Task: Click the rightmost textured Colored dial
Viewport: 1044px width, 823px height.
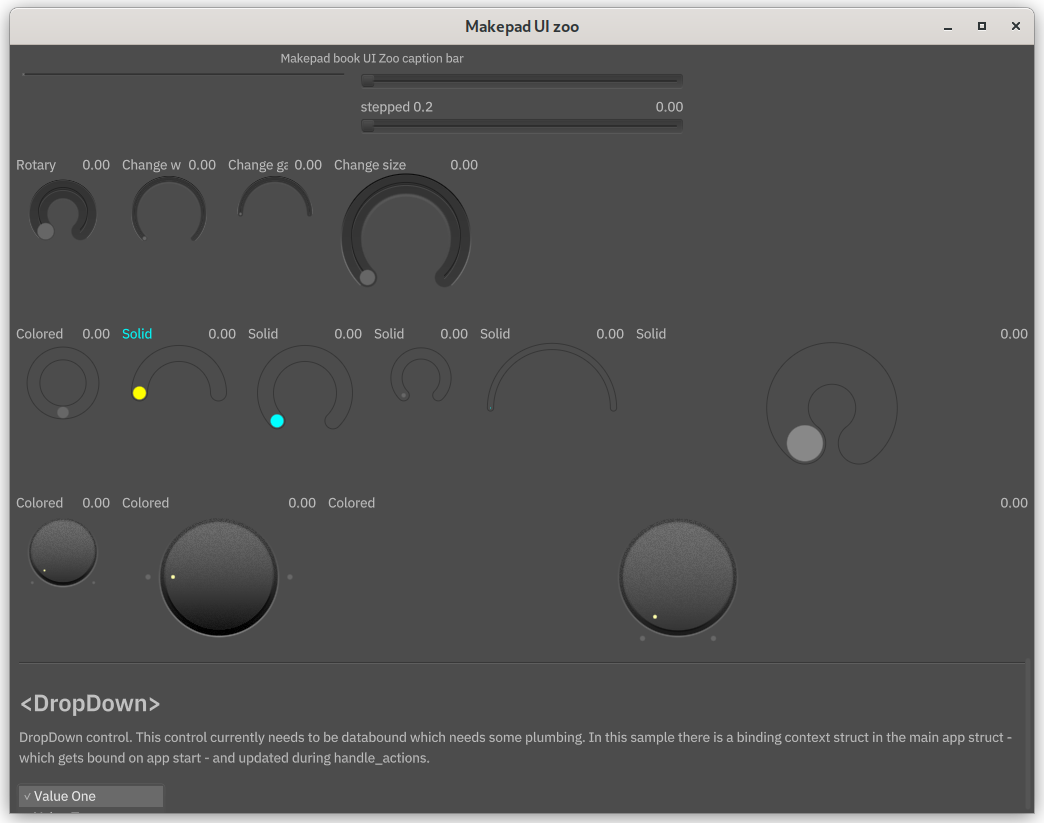Action: [678, 577]
